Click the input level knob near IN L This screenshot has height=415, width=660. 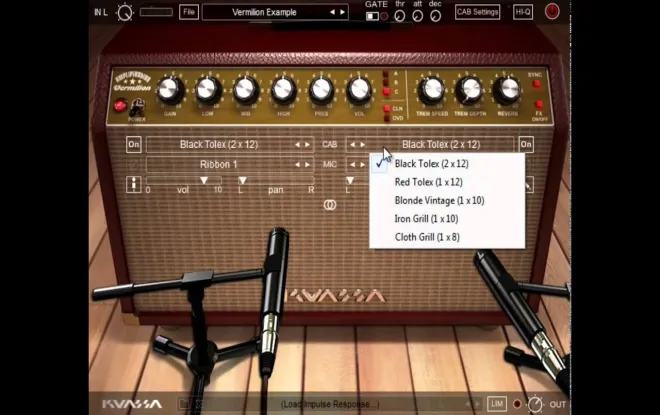pos(125,12)
